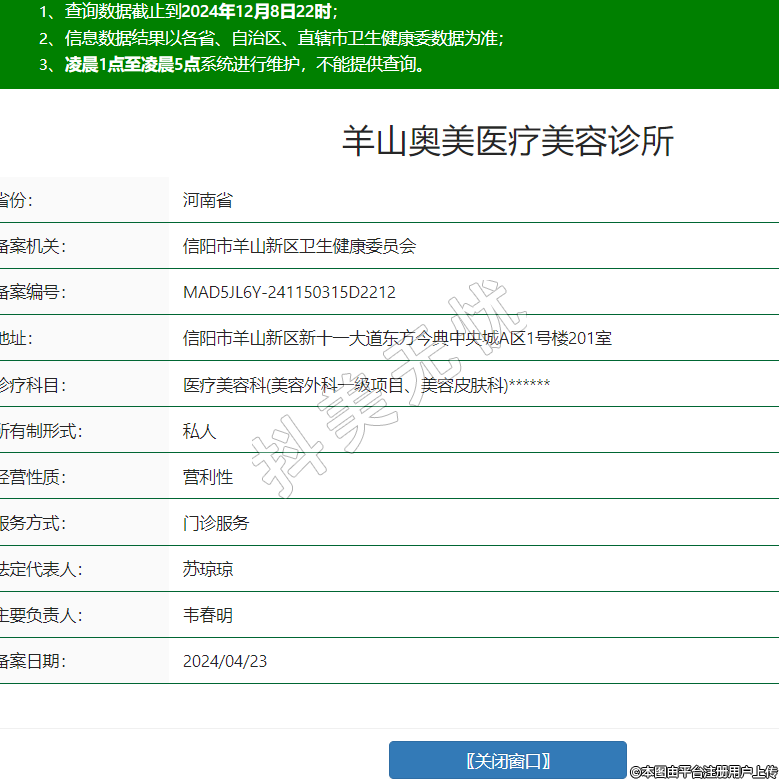Click the 本图由平台注册用户上传 footer text
This screenshot has height=779, width=779.
703,771
